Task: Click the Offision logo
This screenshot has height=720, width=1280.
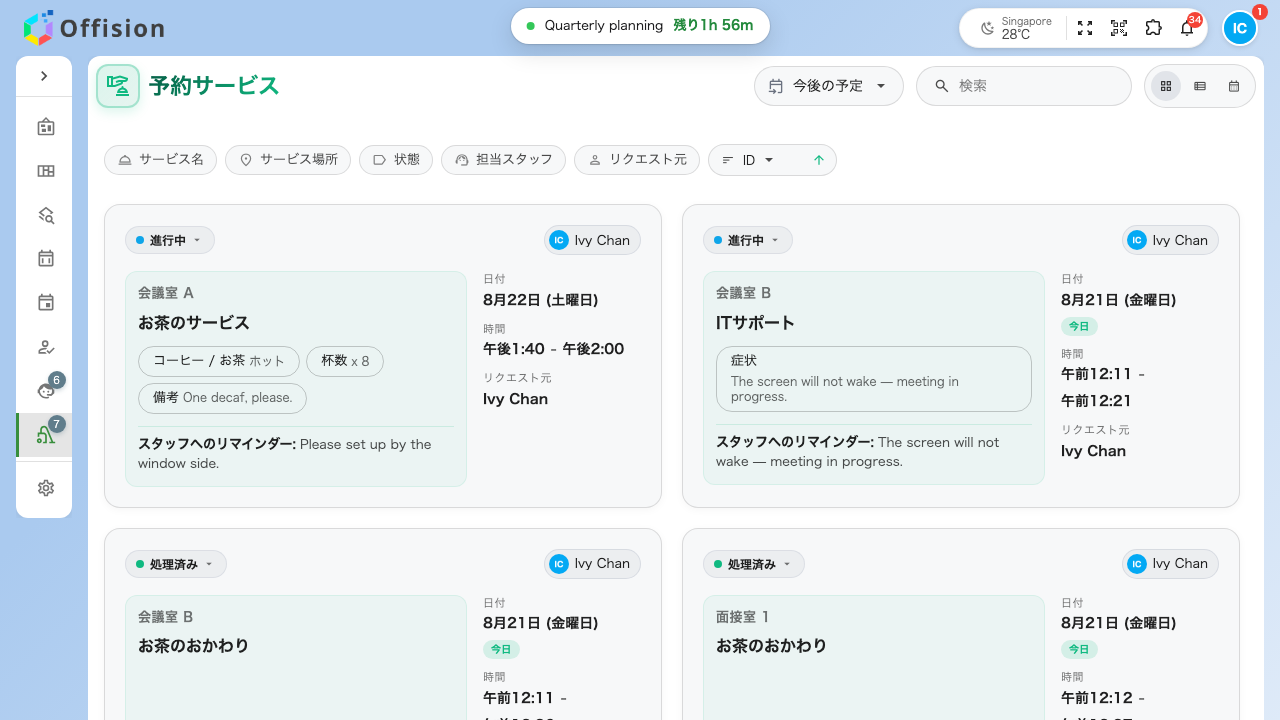Action: pyautogui.click(x=94, y=28)
